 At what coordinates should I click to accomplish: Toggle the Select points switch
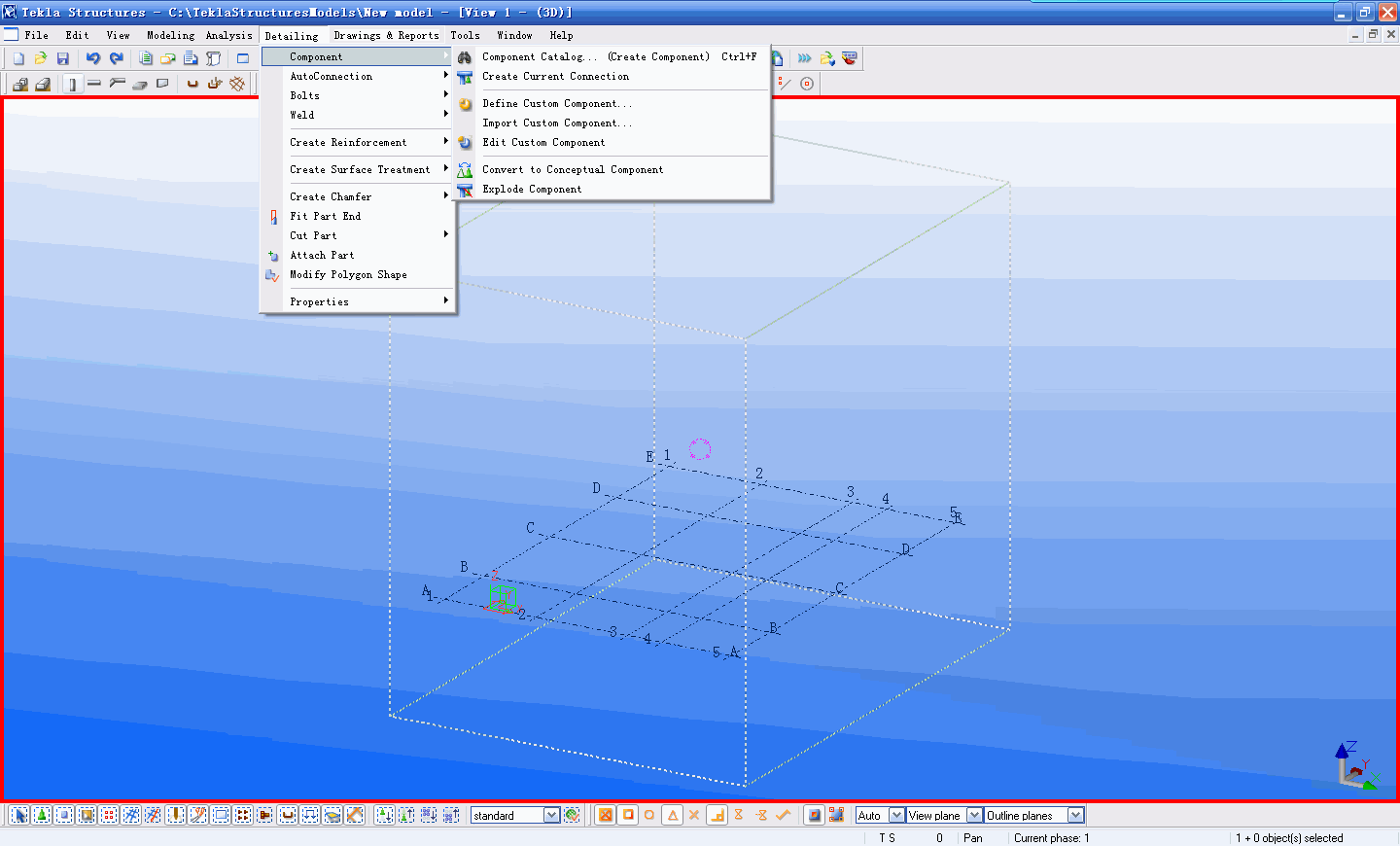pos(109,815)
